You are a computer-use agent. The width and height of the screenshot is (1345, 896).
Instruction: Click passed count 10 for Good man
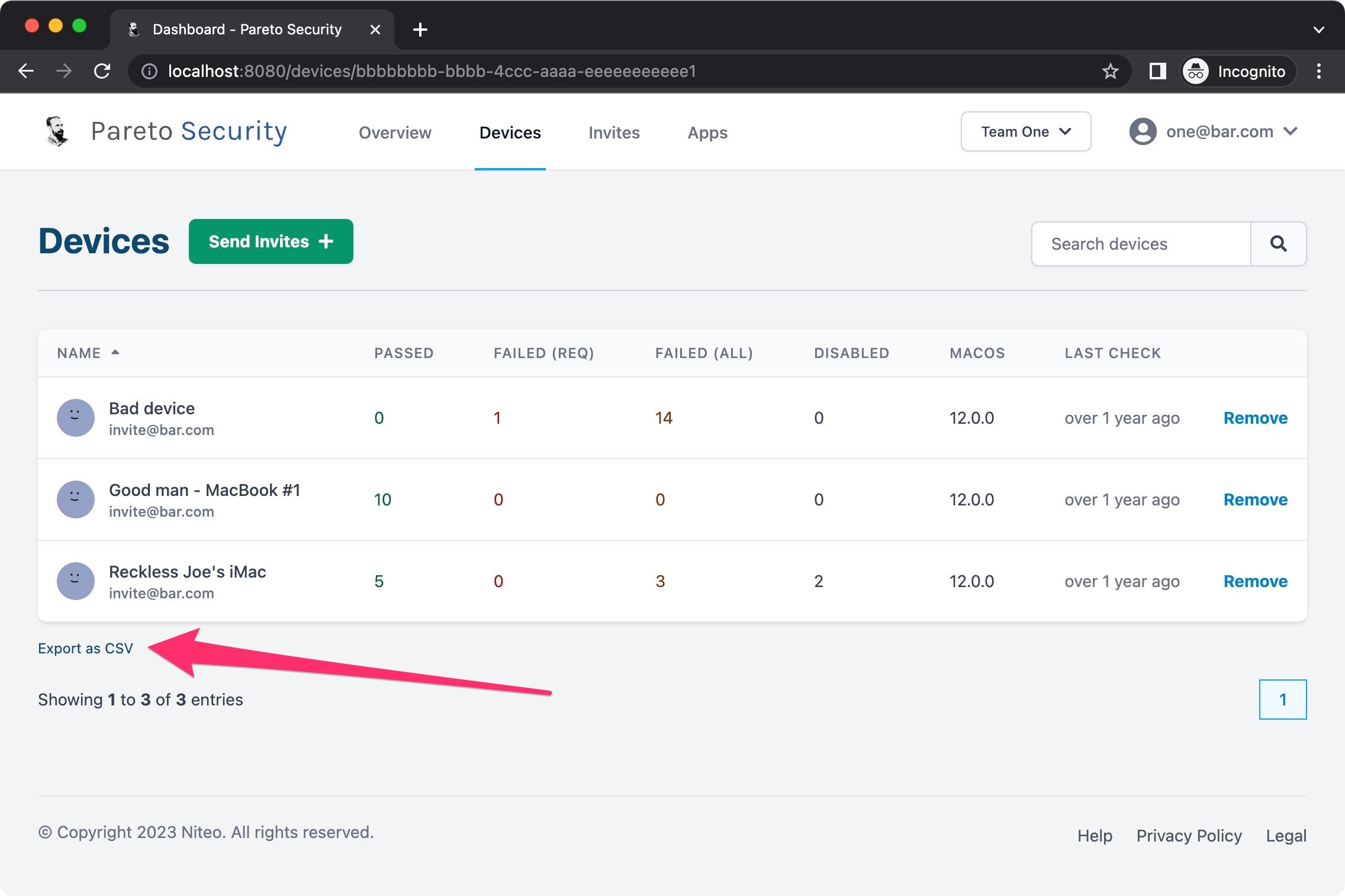pyautogui.click(x=382, y=499)
